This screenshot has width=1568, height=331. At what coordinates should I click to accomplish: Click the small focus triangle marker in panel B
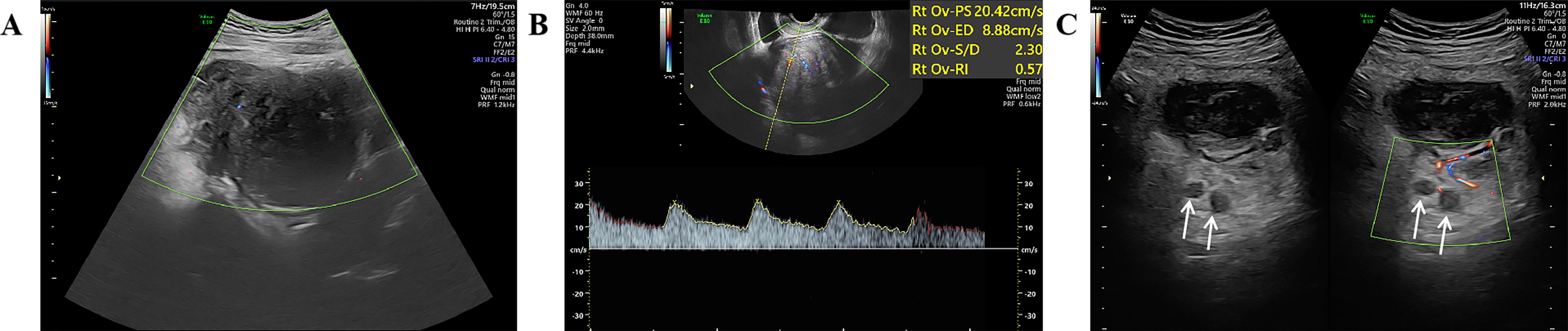[x=691, y=86]
